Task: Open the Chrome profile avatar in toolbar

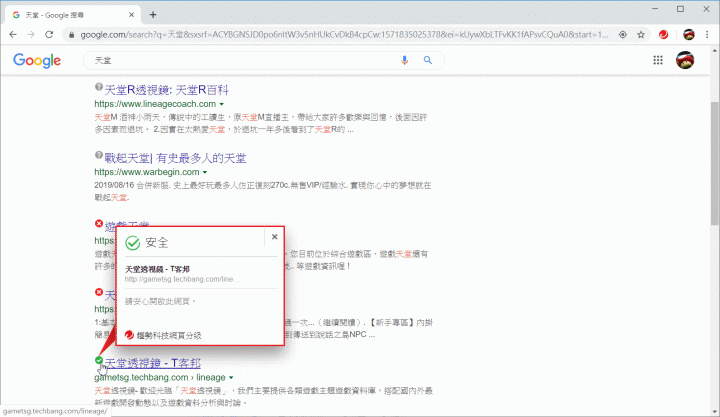Action: coord(688,34)
